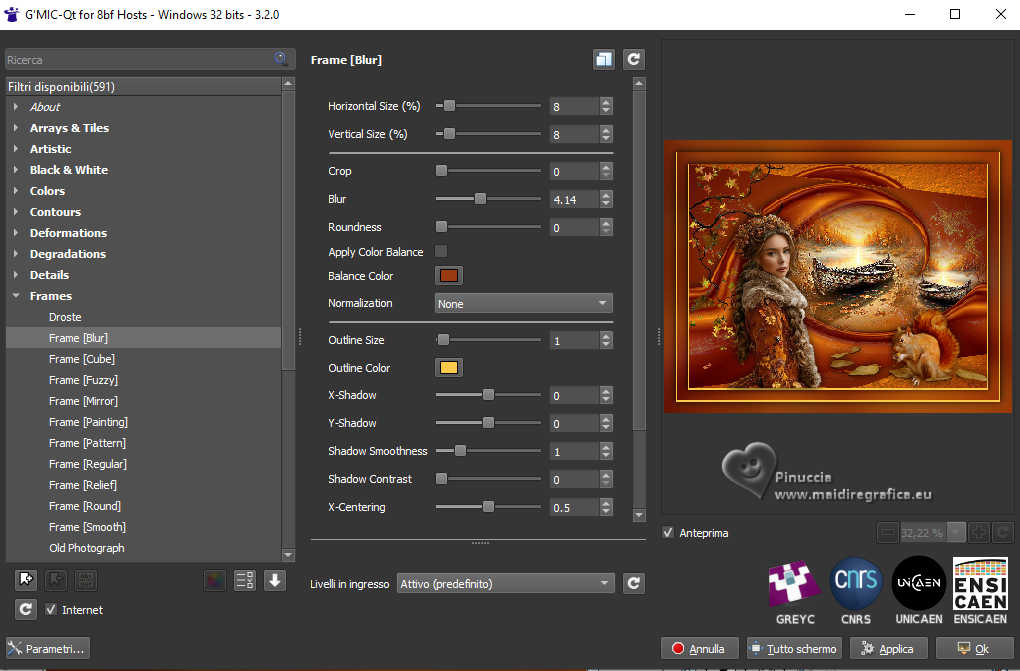The width and height of the screenshot is (1020, 671).
Task: Disable the Anteprima preview checkbox
Action: [668, 532]
